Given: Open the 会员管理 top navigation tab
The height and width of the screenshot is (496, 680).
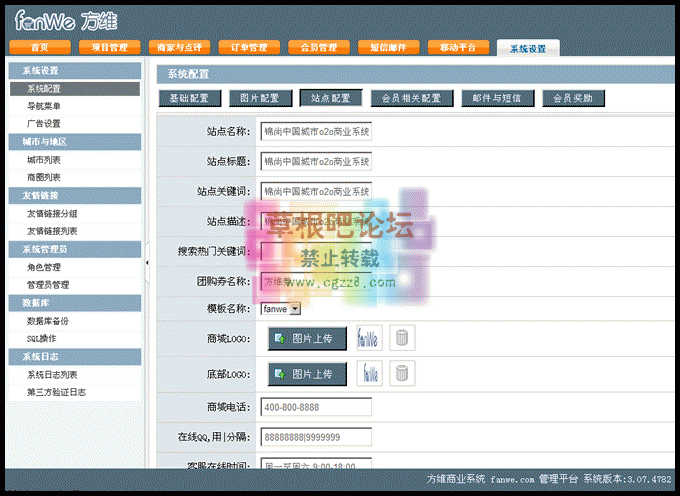Looking at the screenshot, I should 319,47.
